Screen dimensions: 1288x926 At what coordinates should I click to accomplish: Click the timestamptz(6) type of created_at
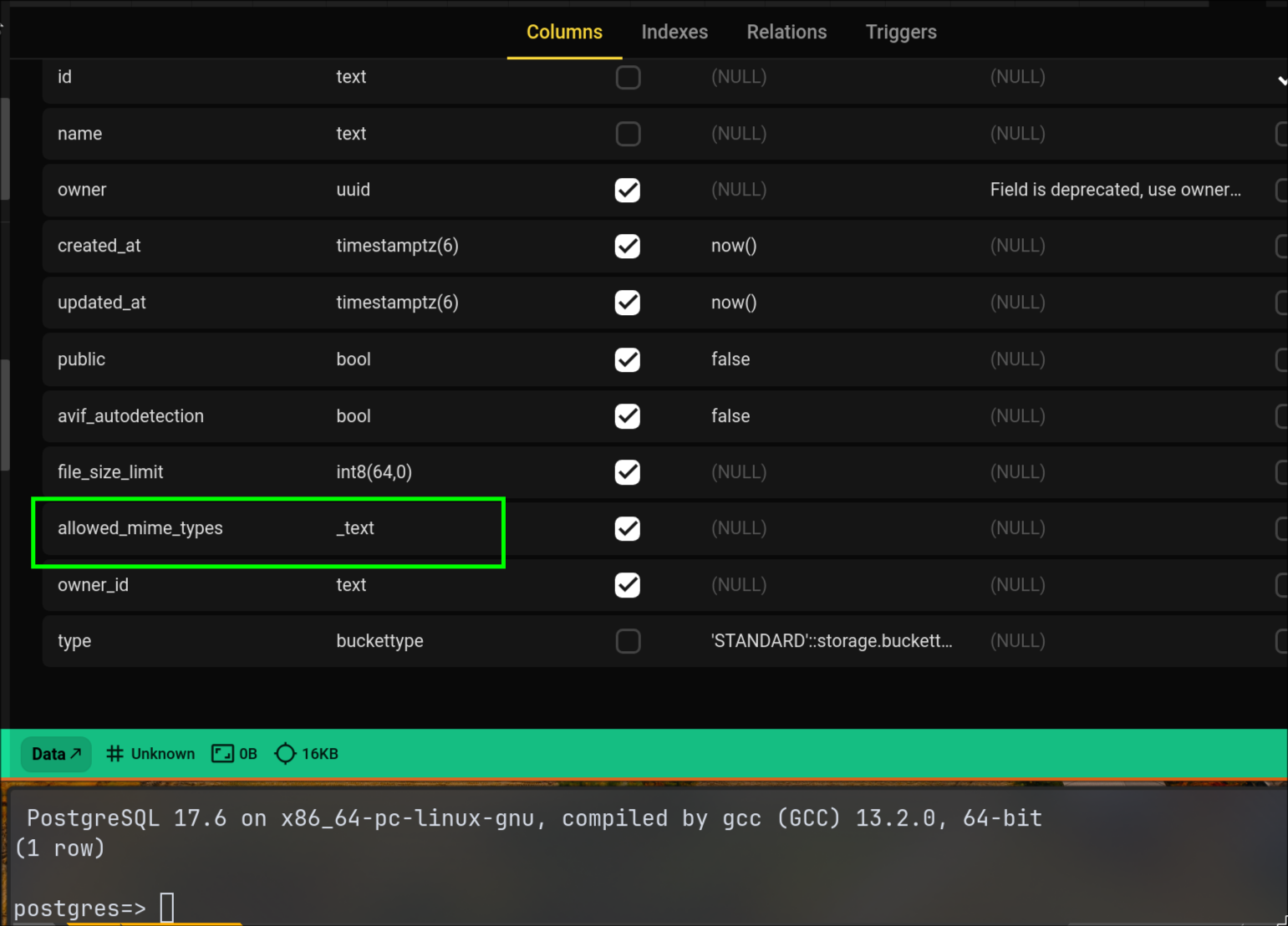(x=397, y=246)
